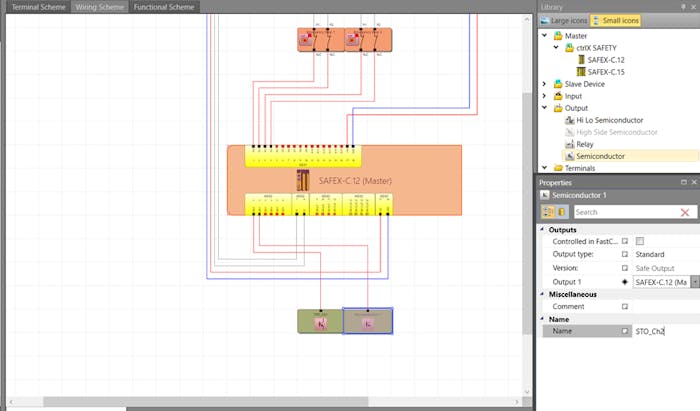Open the Output 1 dropdown arrow
The width and height of the screenshot is (700, 411).
click(x=695, y=282)
